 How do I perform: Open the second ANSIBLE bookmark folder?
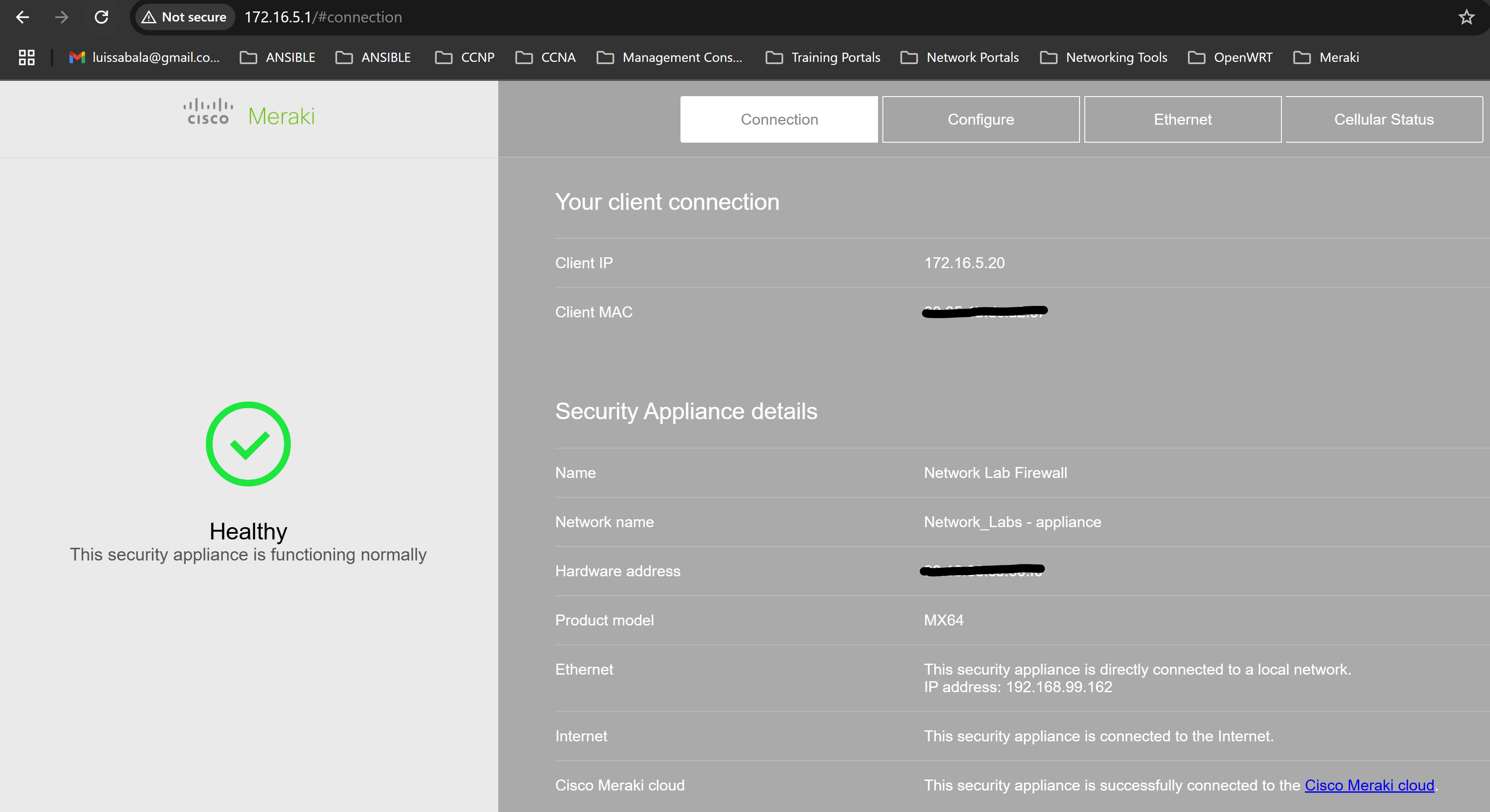point(374,57)
